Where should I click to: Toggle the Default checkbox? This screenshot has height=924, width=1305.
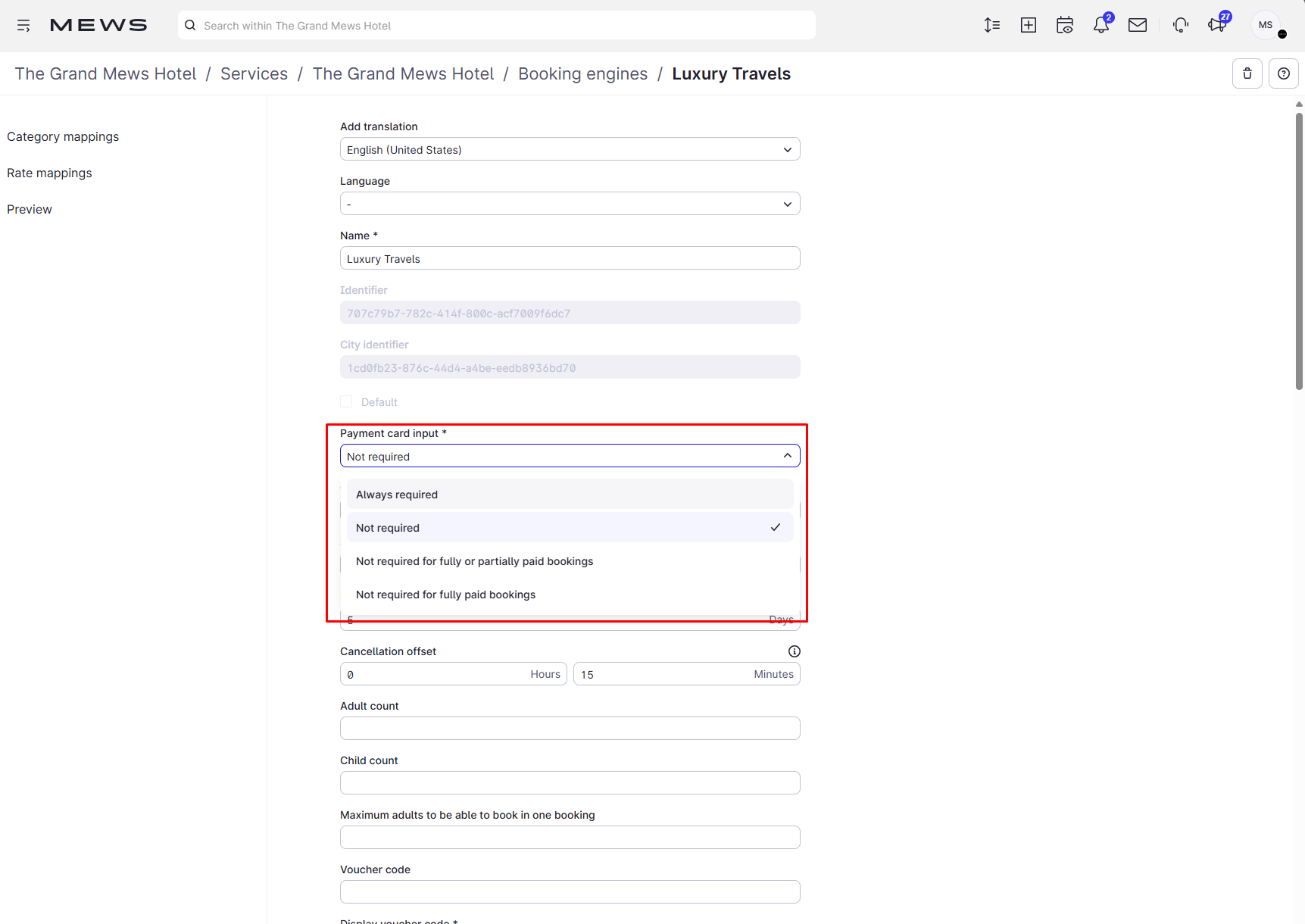click(x=346, y=401)
